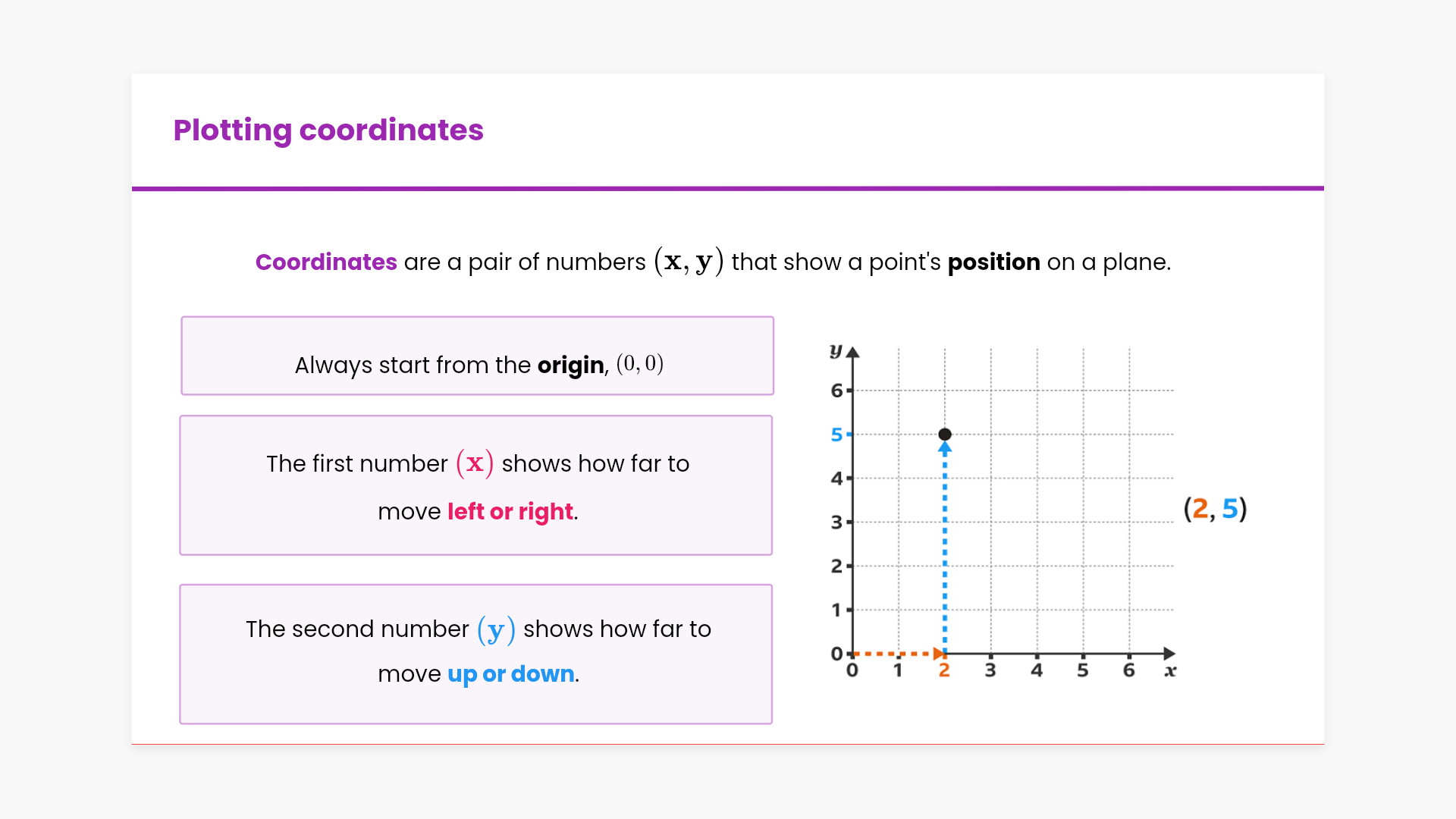Click the blue (y) symbol in second-number box
The image size is (1456, 819).
coord(496,629)
